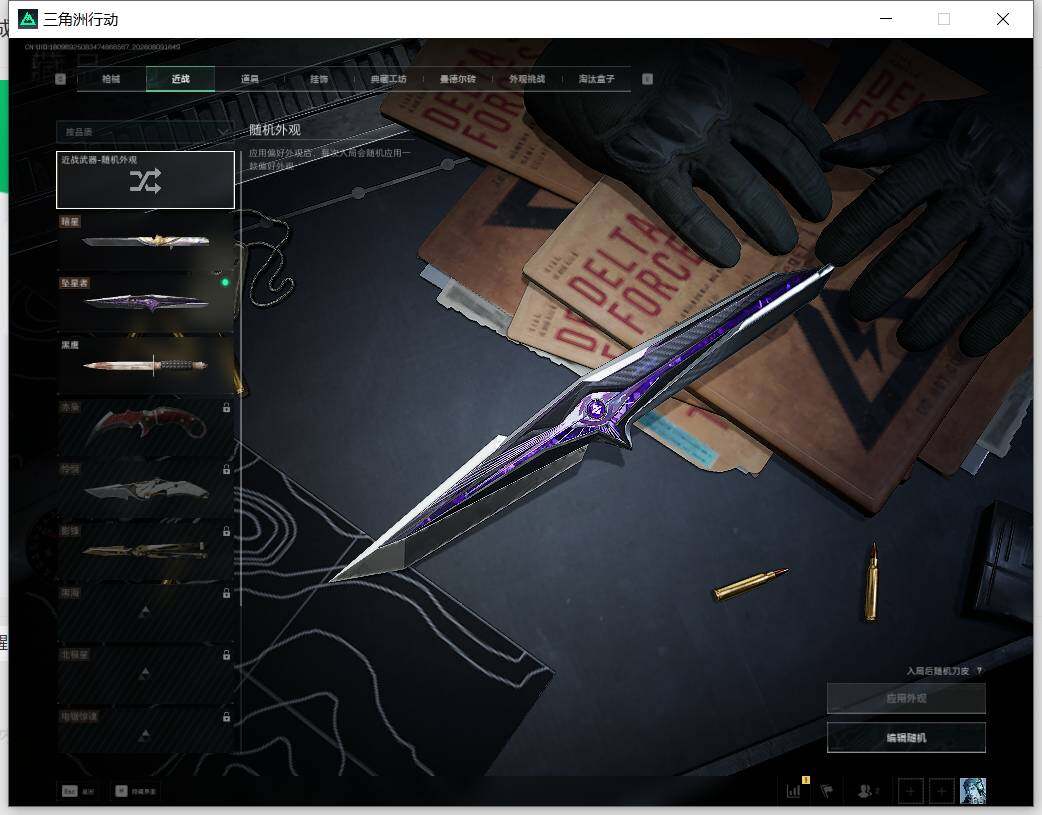Open help icon beside 入局后随机刀皮
Image resolution: width=1042 pixels, height=815 pixels.
pos(980,671)
